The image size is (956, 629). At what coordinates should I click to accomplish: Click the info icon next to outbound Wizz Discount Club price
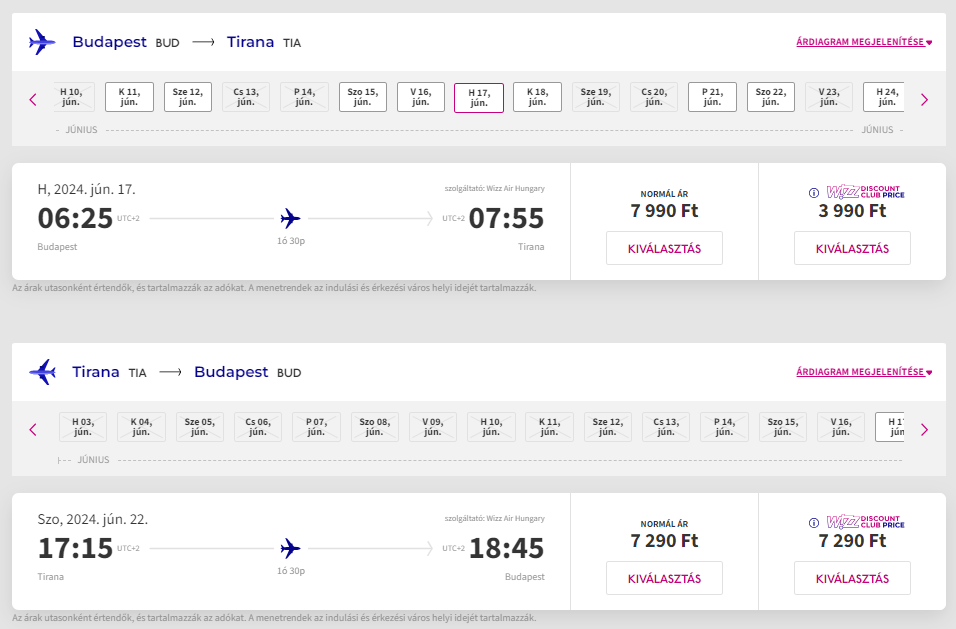pyautogui.click(x=814, y=193)
